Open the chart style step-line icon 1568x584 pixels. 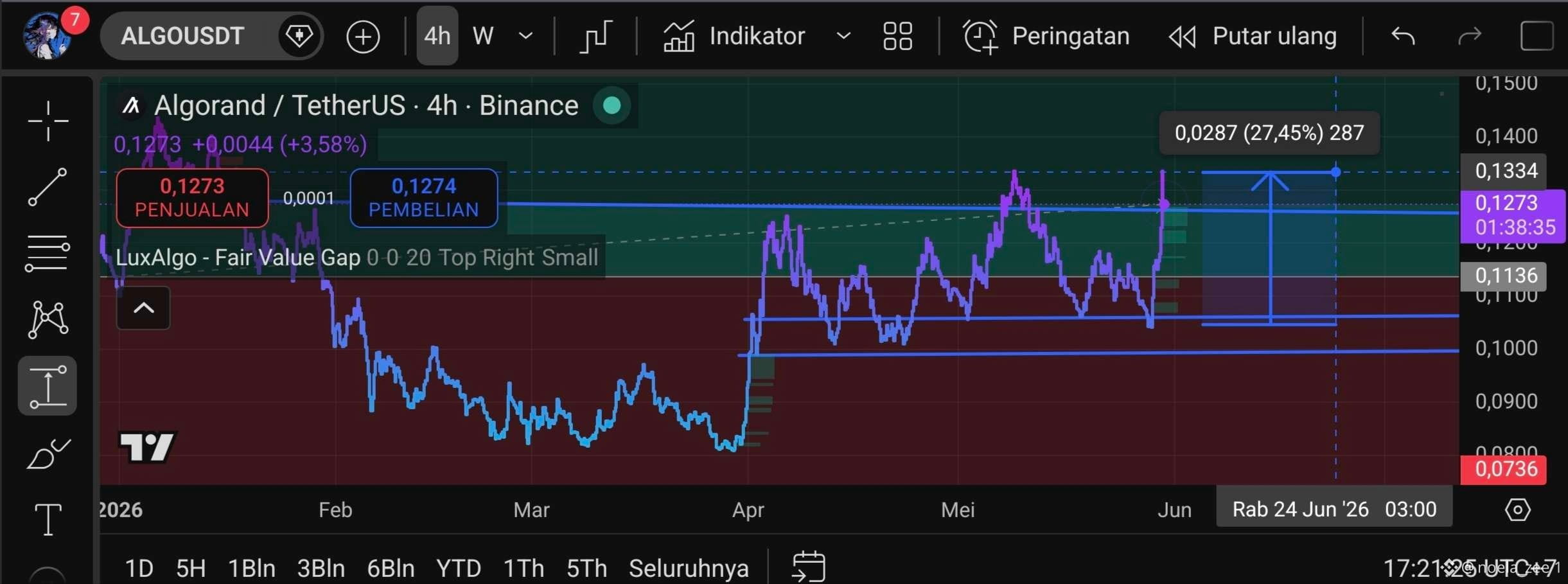[x=595, y=36]
